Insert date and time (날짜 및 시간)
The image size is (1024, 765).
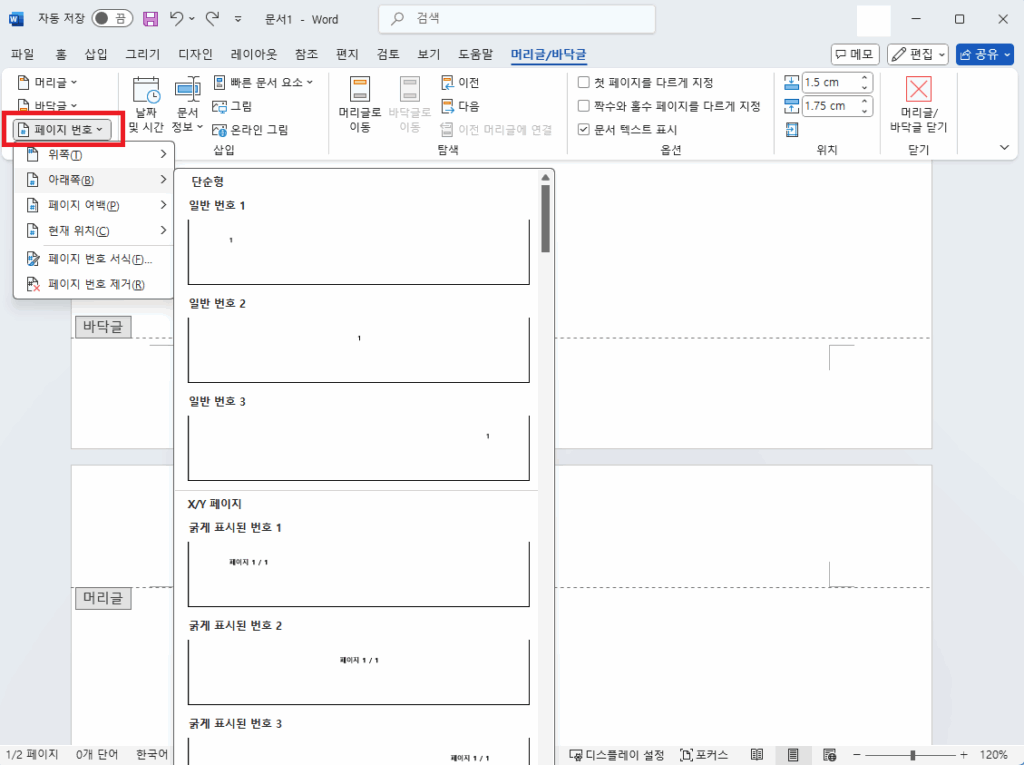(145, 104)
